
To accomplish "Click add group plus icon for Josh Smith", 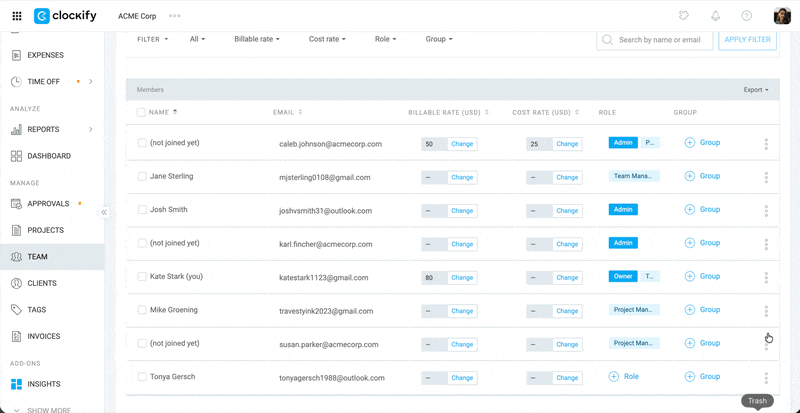I will tap(690, 210).
